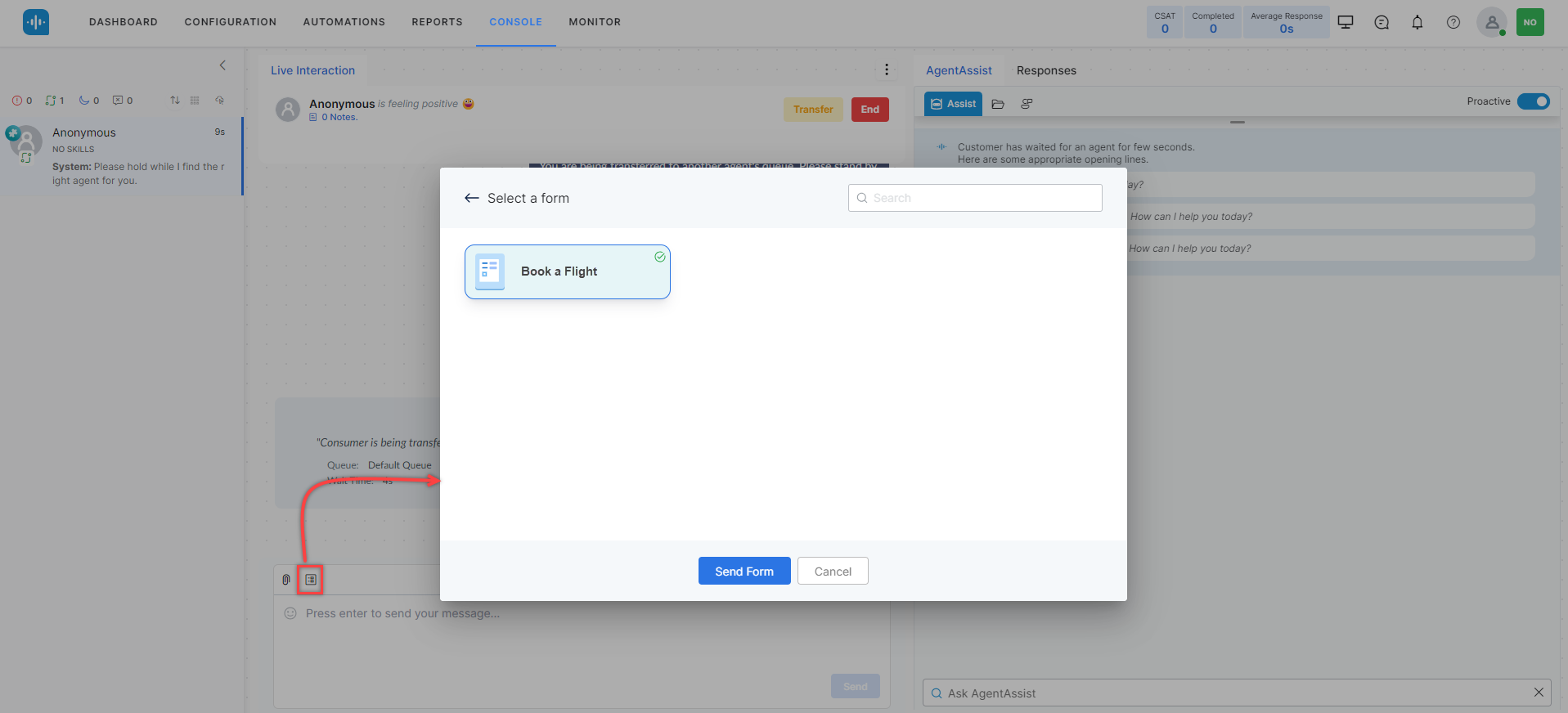1568x713 pixels.
Task: Click the emoji smiley icon in message box
Action: [x=290, y=613]
